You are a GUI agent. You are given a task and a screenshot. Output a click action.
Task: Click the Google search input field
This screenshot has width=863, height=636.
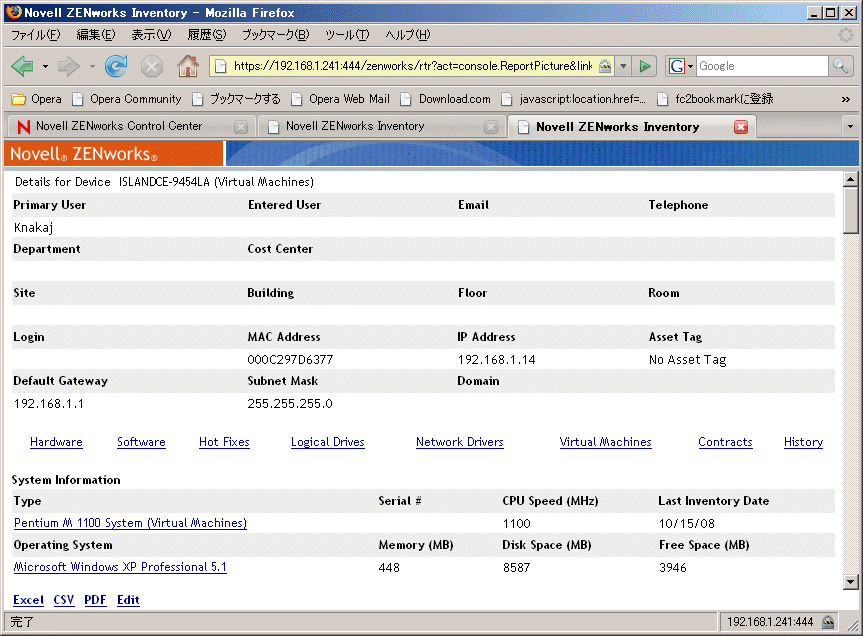[x=762, y=66]
